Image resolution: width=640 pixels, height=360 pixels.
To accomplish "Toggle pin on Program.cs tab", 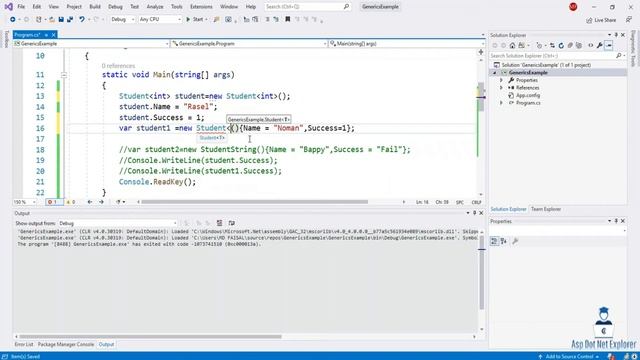I will point(46,35).
